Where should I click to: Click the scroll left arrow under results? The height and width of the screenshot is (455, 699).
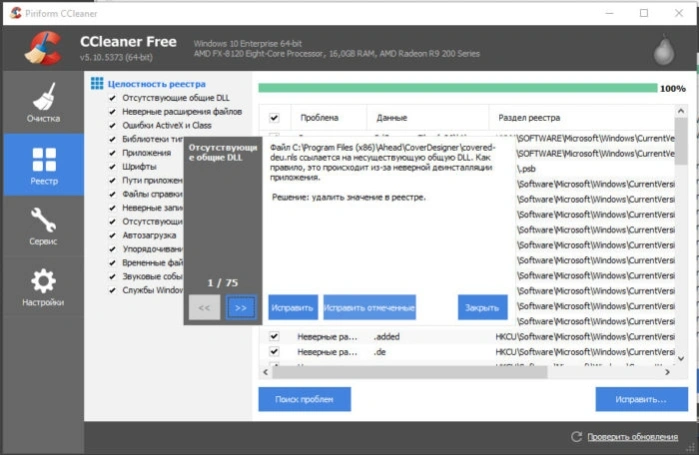(266, 372)
